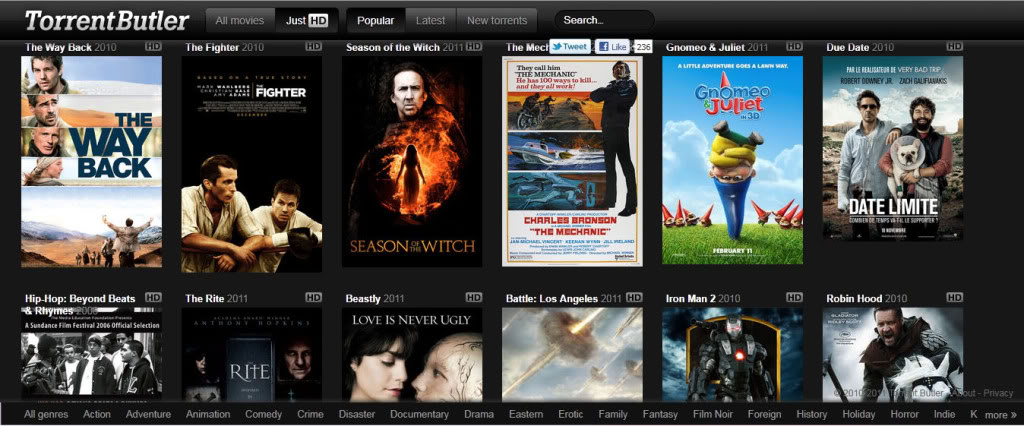Image resolution: width=1024 pixels, height=426 pixels.
Task: Select the Fantasy genre
Action: pos(660,414)
